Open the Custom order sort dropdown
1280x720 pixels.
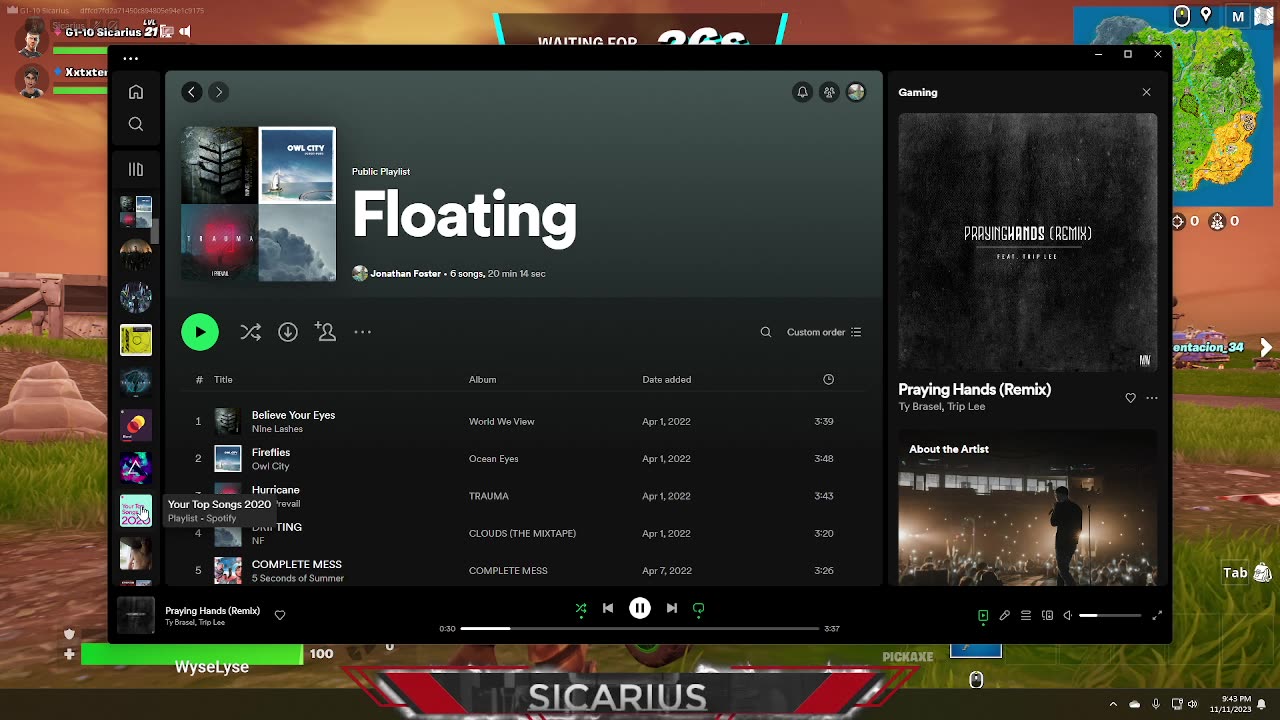(824, 332)
